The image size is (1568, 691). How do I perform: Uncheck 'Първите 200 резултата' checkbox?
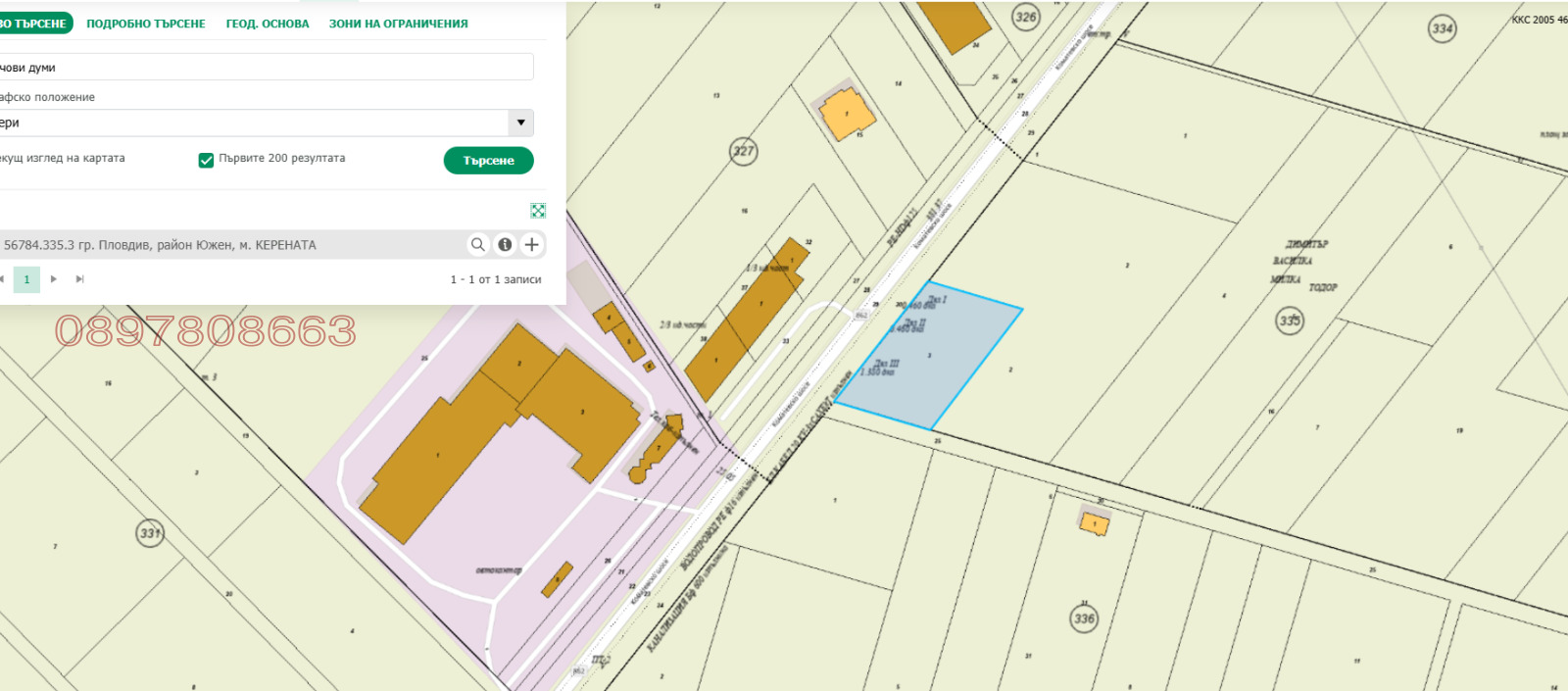coord(206,160)
